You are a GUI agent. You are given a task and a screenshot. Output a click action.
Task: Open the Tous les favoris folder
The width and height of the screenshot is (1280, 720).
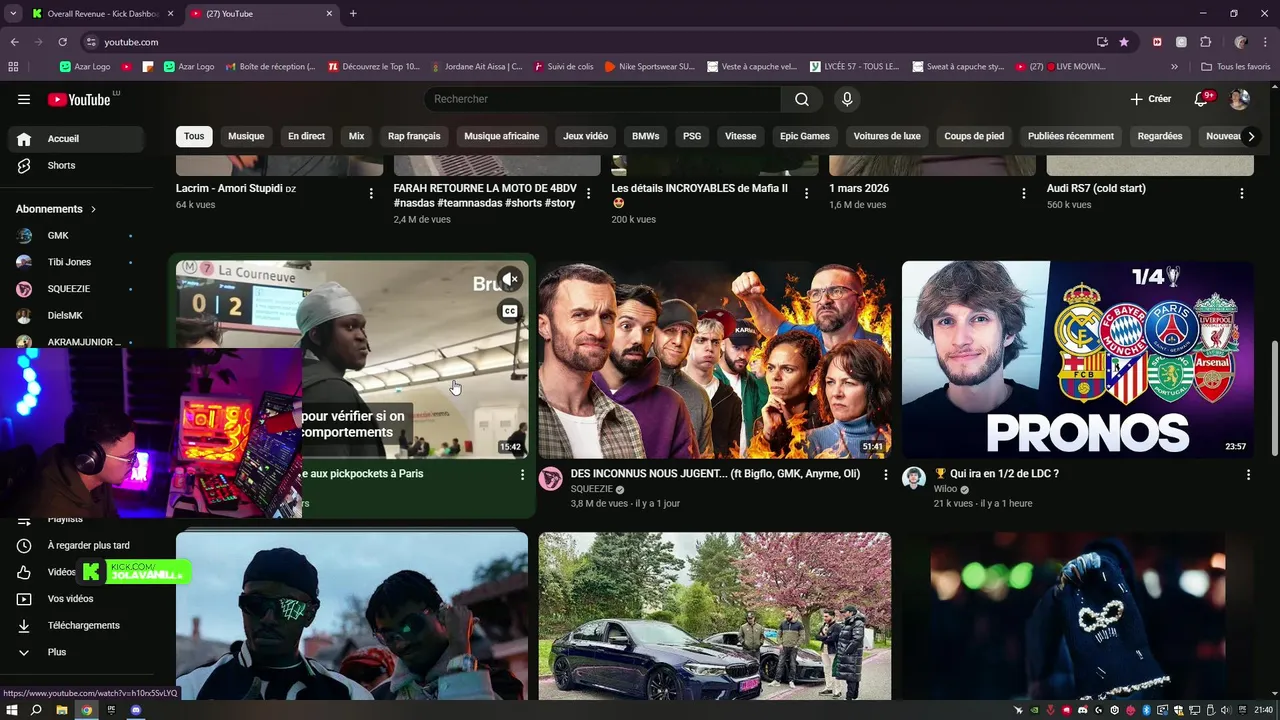[1236, 67]
